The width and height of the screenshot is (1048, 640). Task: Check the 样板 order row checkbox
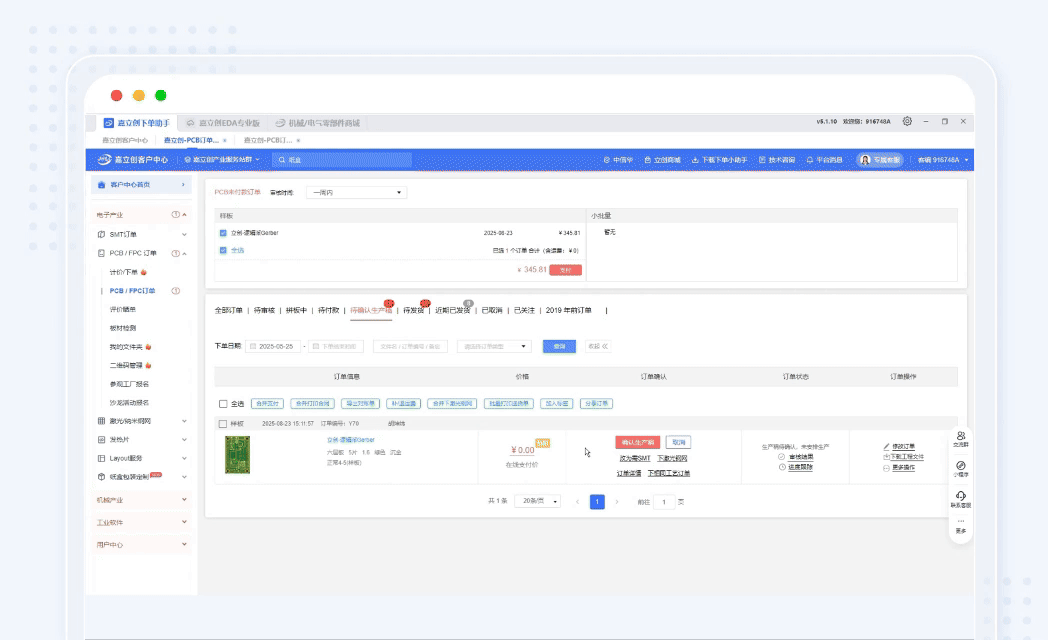[x=223, y=424]
